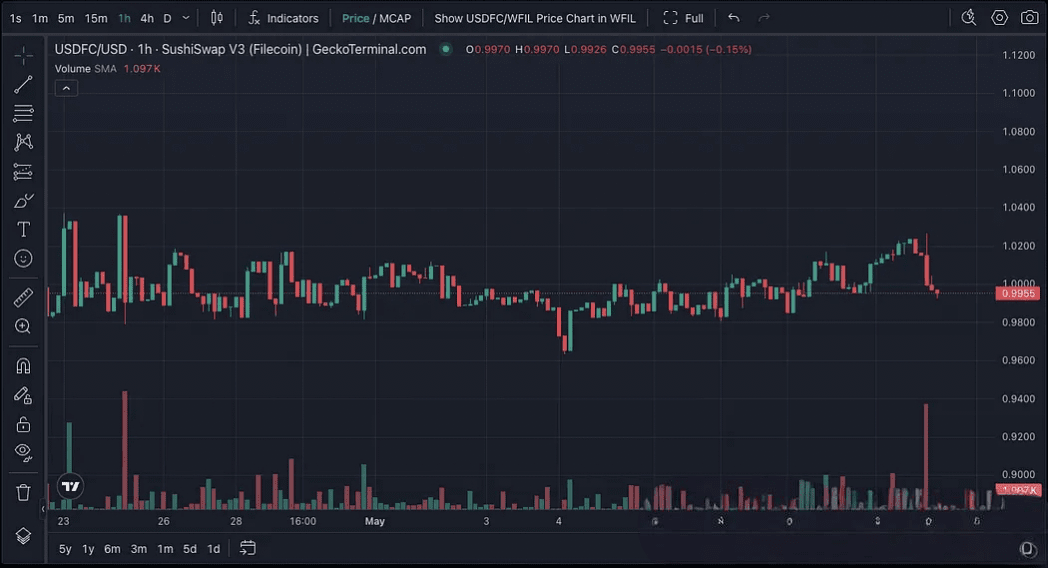Click the trash remove objects icon

click(x=23, y=492)
